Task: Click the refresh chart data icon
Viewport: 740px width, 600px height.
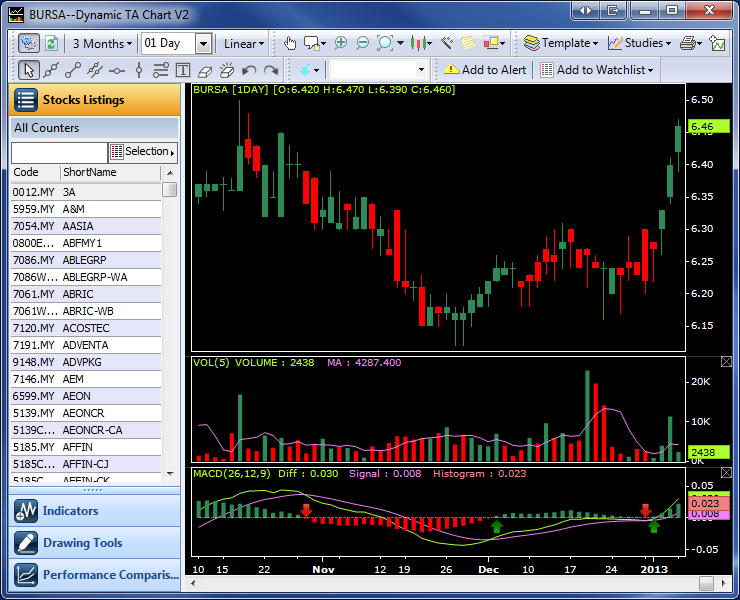Action: (51, 43)
